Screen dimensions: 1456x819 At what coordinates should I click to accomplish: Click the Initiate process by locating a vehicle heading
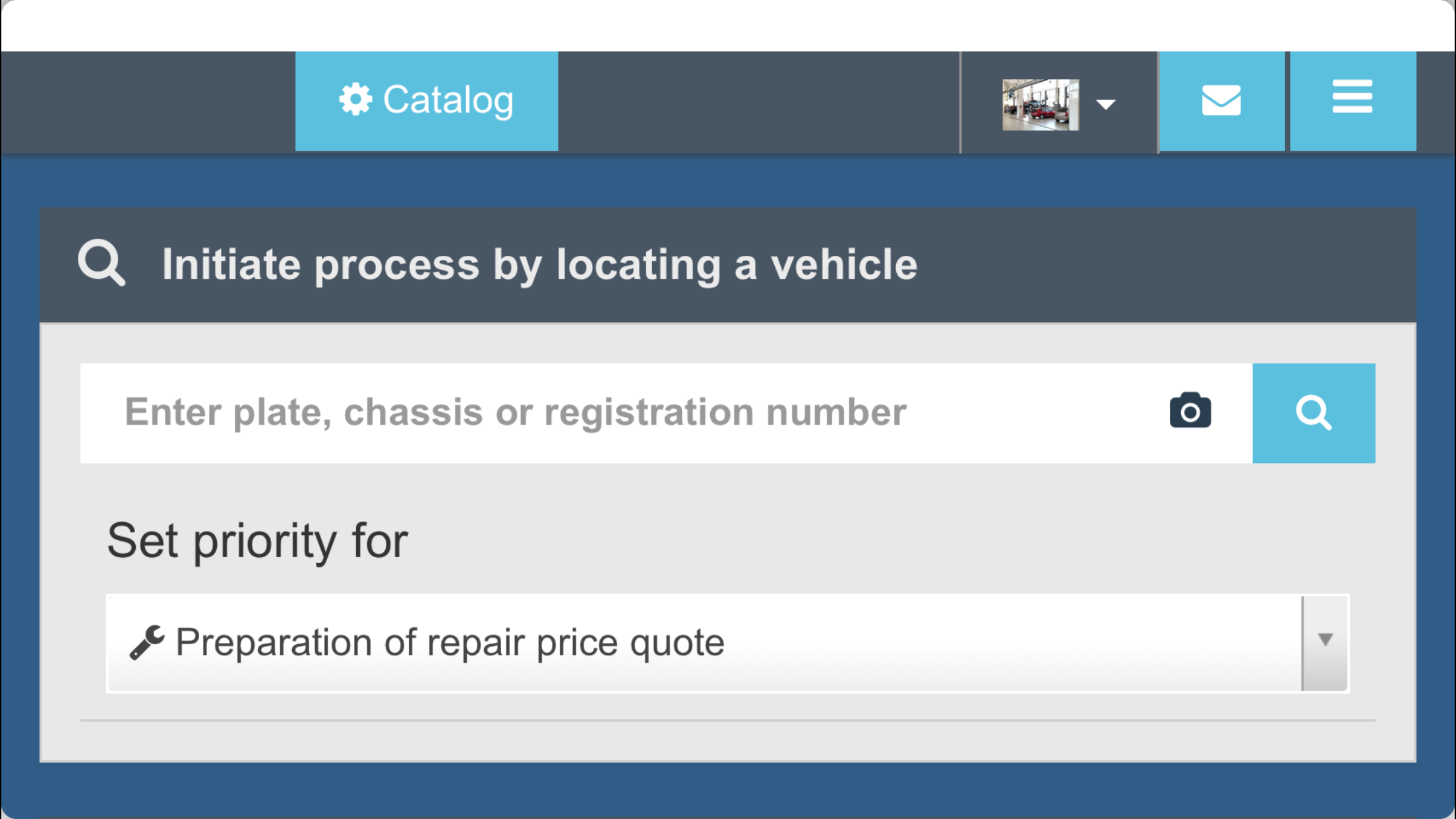[539, 264]
